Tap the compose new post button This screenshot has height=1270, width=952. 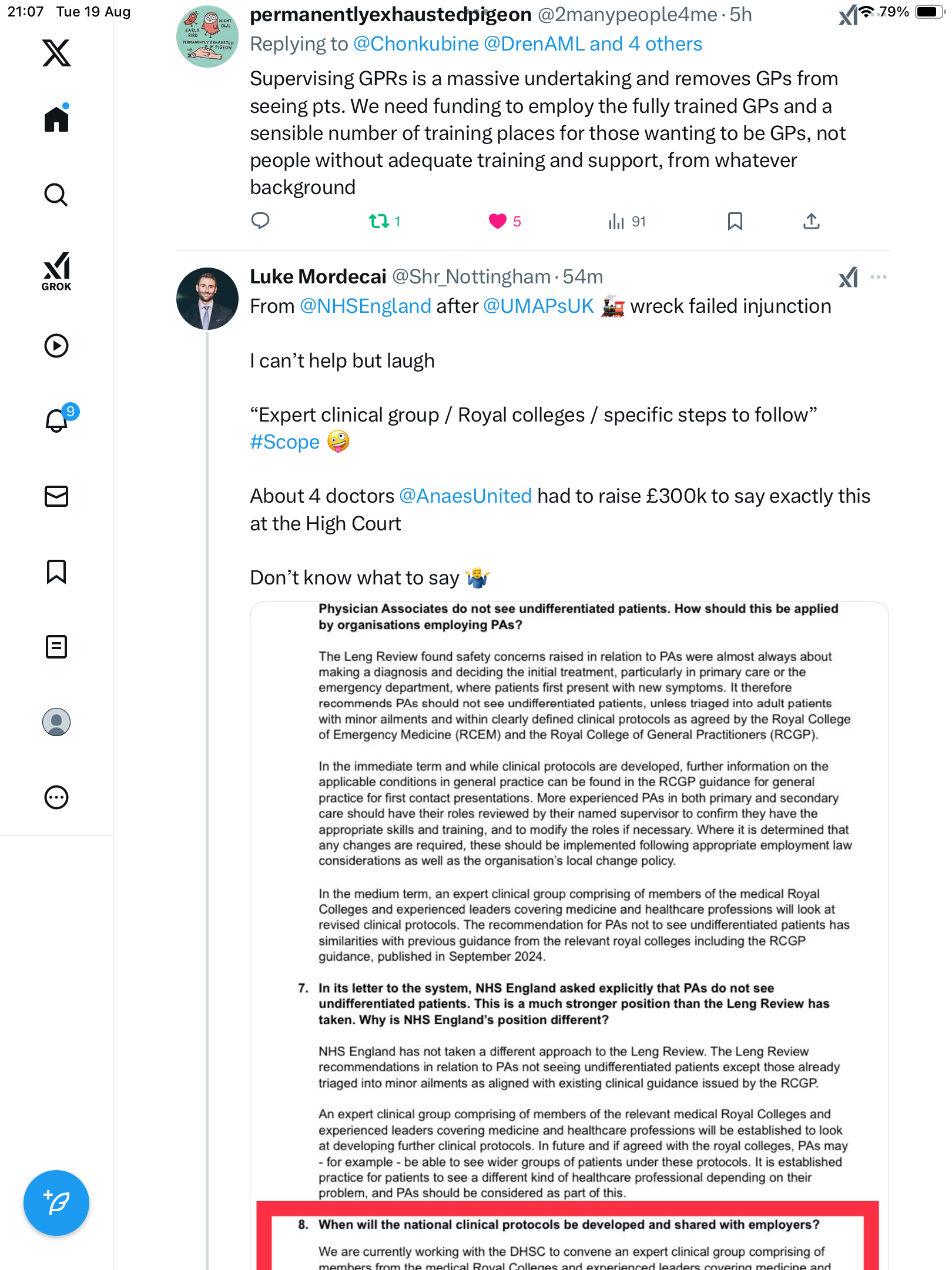click(x=56, y=1202)
